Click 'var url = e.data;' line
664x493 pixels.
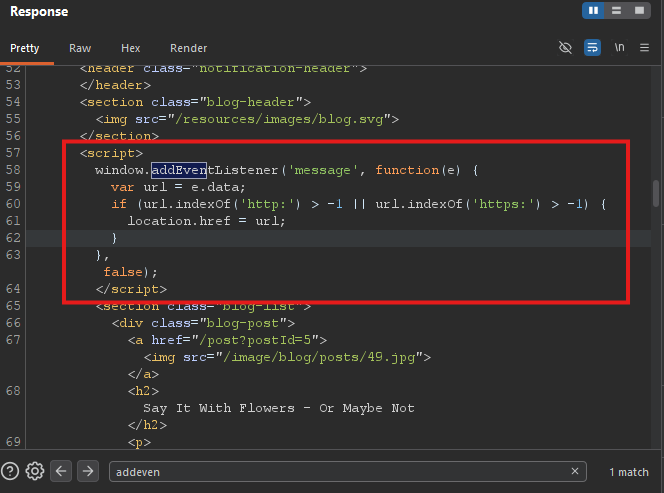pyautogui.click(x=178, y=187)
